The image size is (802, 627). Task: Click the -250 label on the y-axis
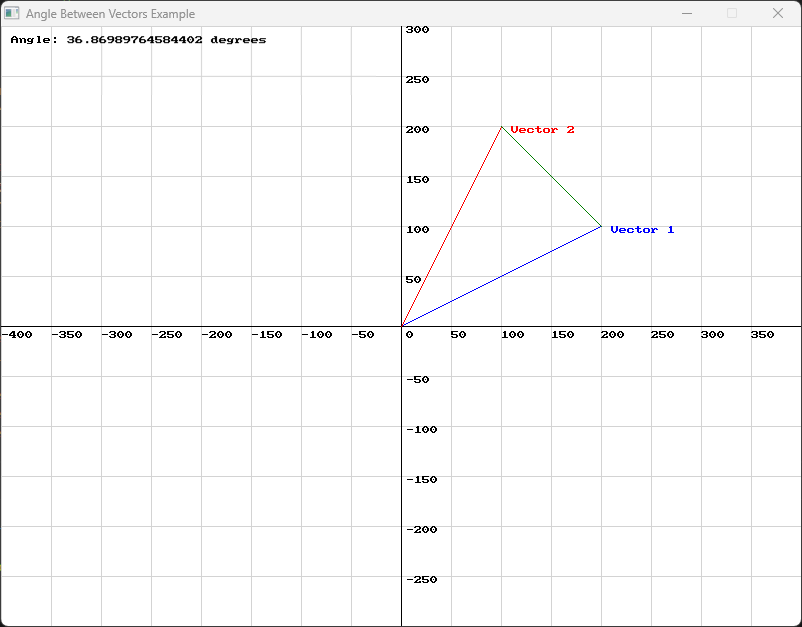423,579
